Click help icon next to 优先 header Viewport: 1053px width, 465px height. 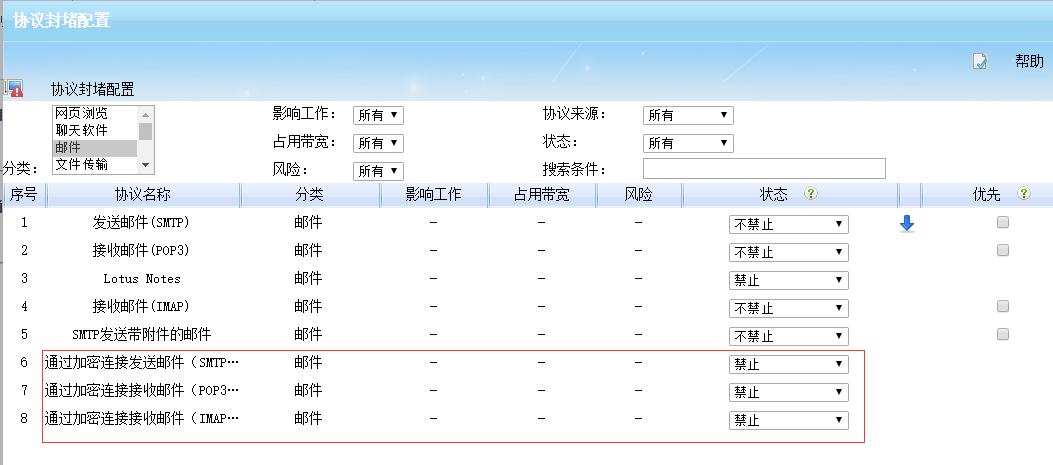[1023, 194]
